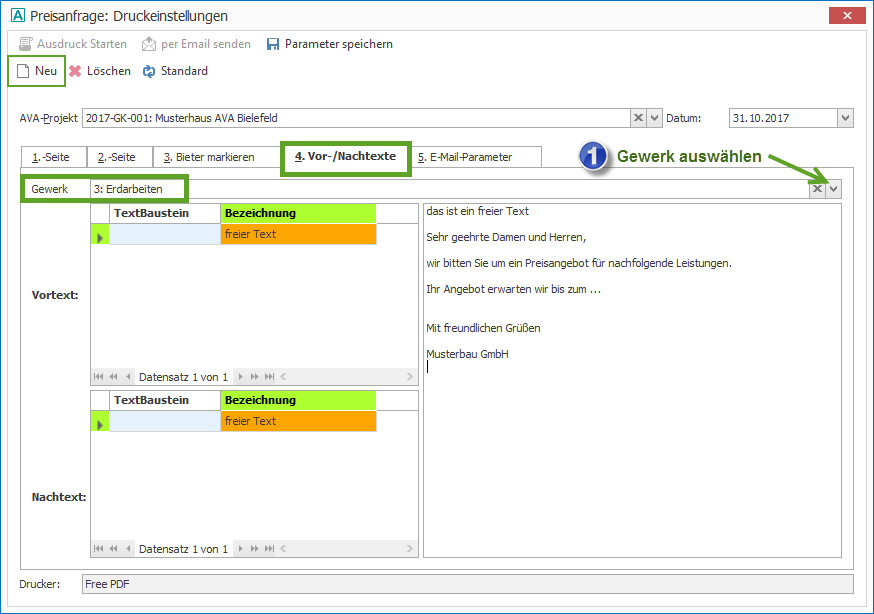Jump to first record in Nachtext navigator
The height and width of the screenshot is (614, 874).
tap(98, 549)
